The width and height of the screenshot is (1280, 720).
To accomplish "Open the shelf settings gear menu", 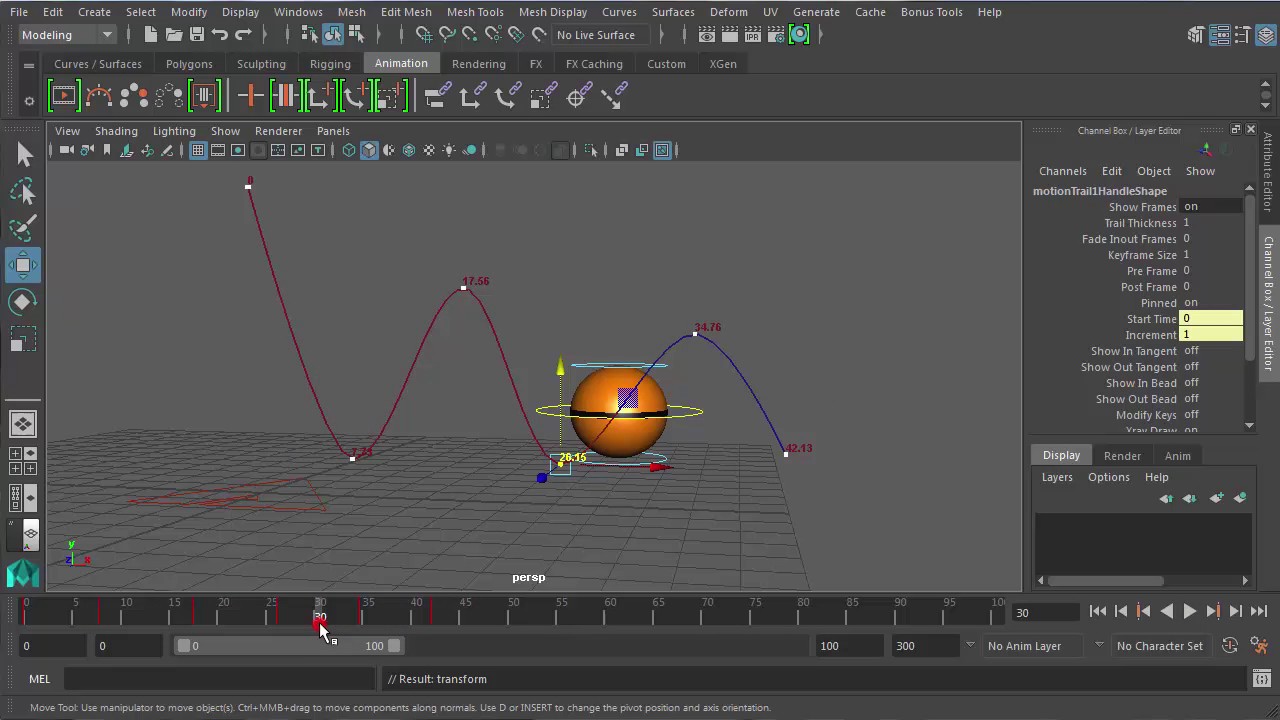I will coord(28,100).
